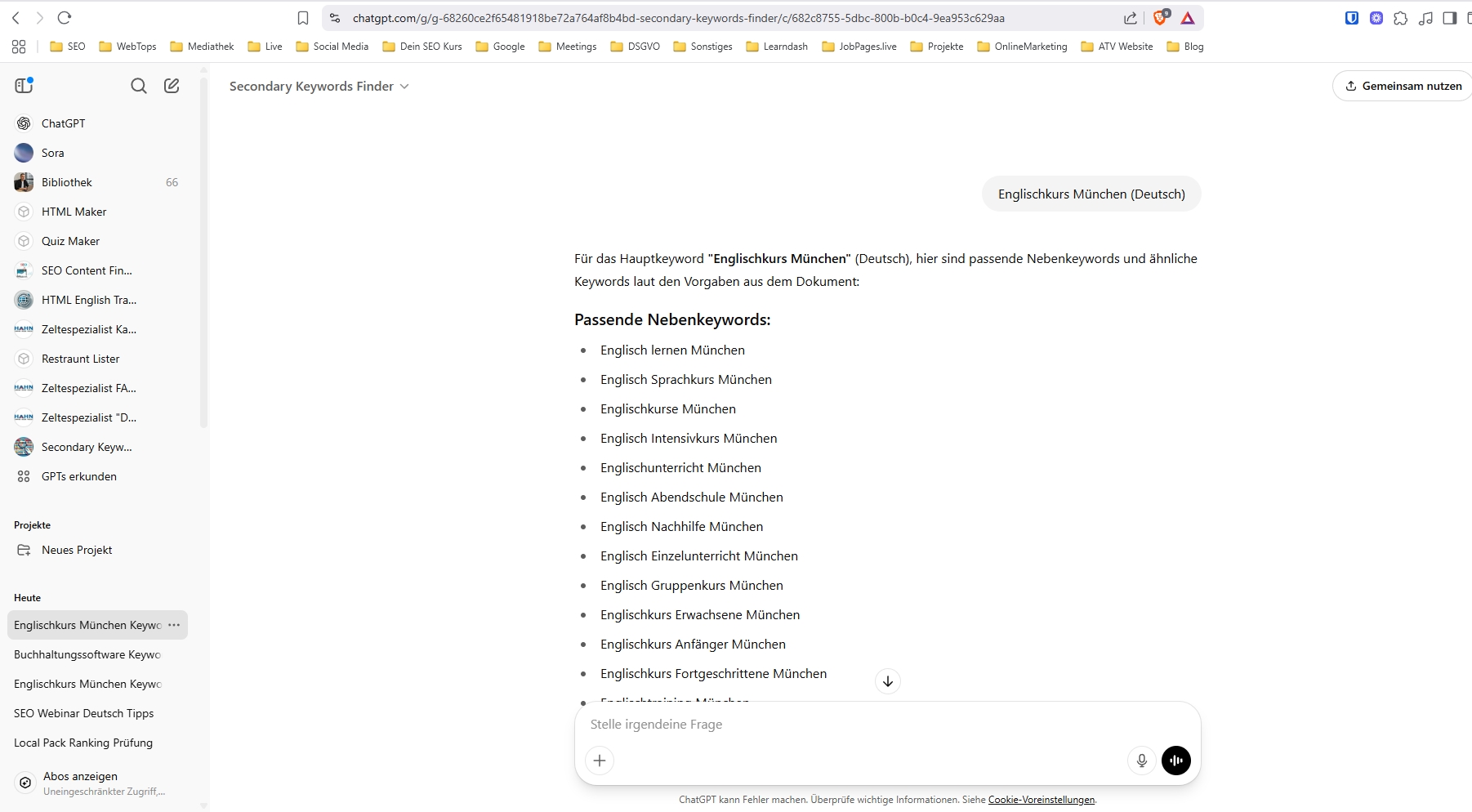
Task: Open Bibliothek in the sidebar
Action: [67, 182]
